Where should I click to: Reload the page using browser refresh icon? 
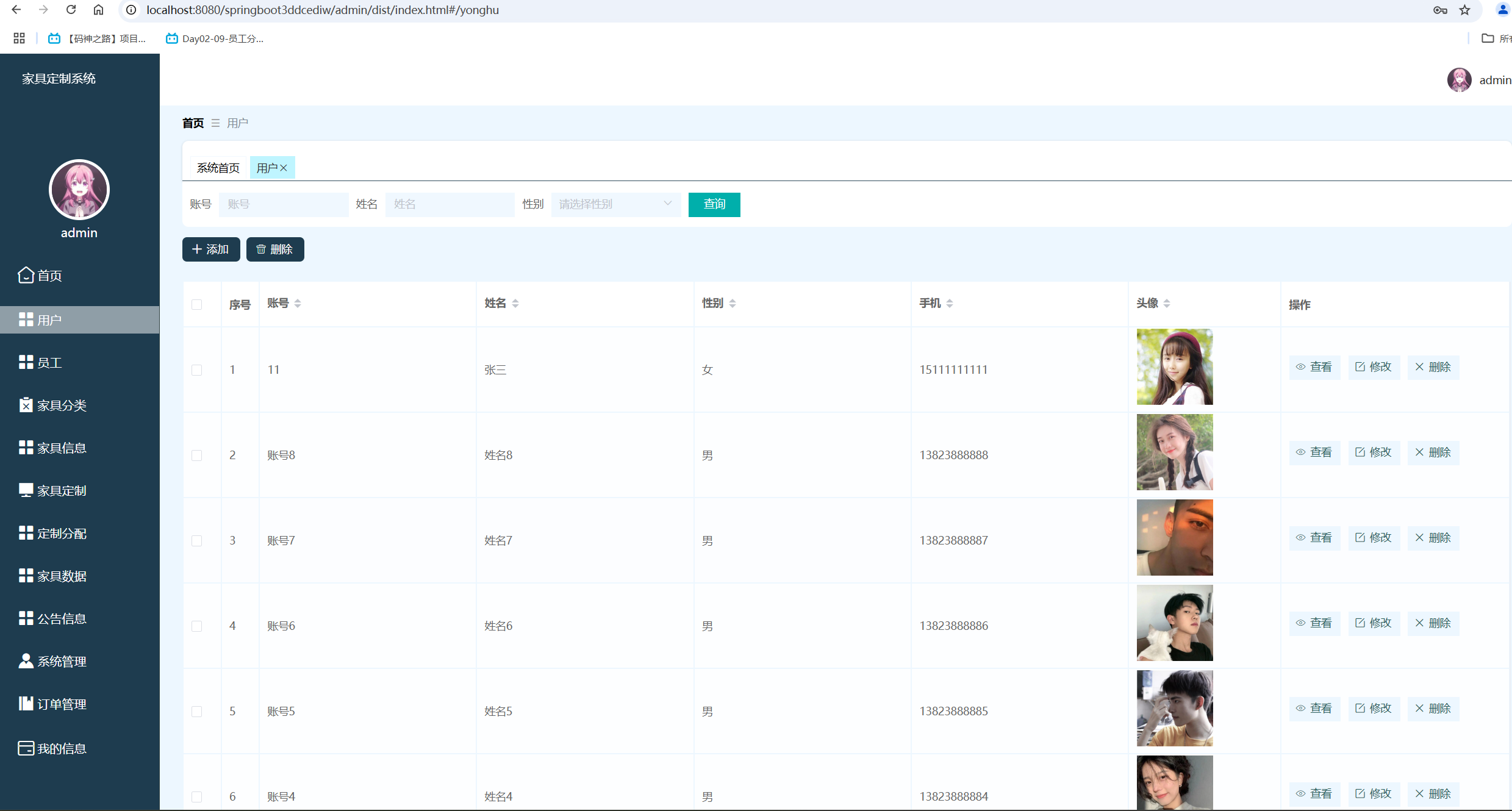(x=71, y=10)
